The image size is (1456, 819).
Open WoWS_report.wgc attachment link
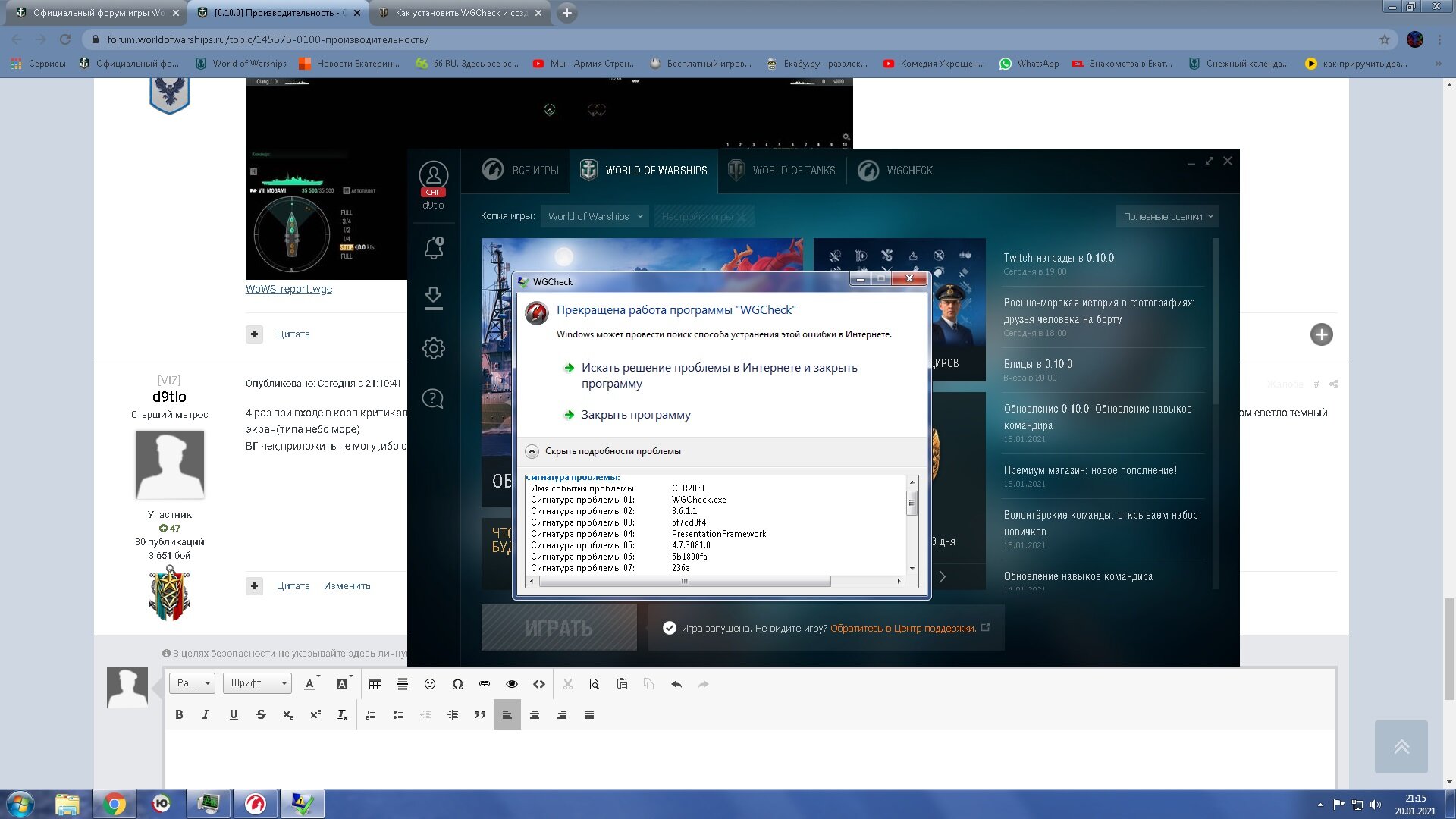point(289,289)
